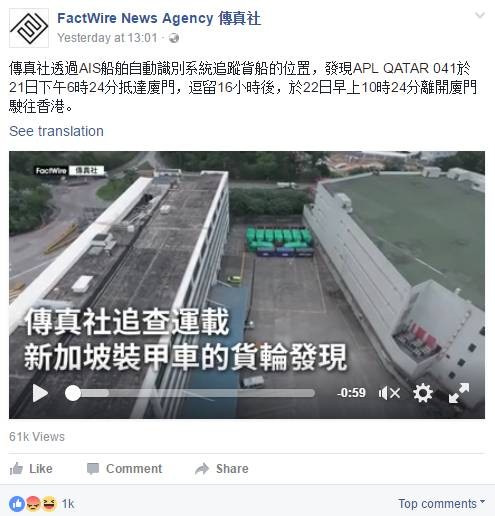Open video settings gear icon
The height and width of the screenshot is (516, 495).
tap(423, 393)
